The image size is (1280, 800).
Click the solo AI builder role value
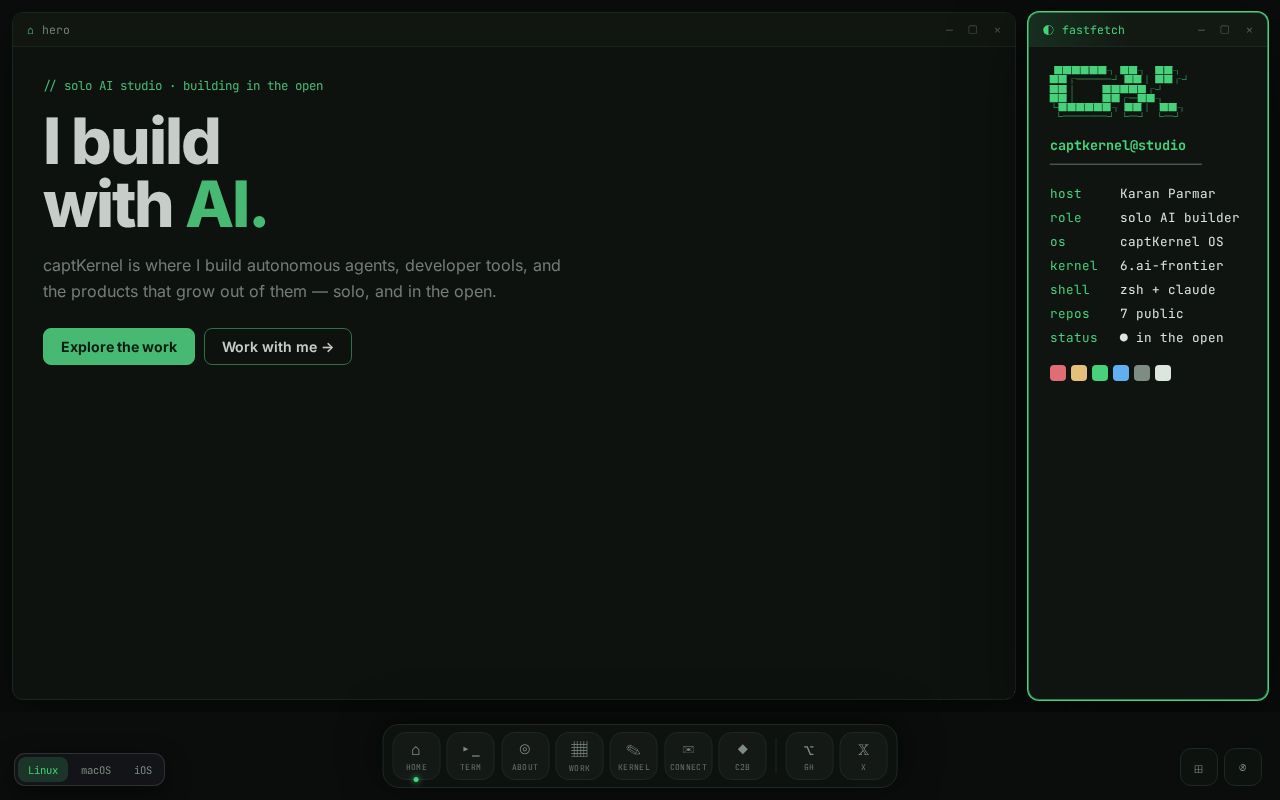pyautogui.click(x=1180, y=218)
